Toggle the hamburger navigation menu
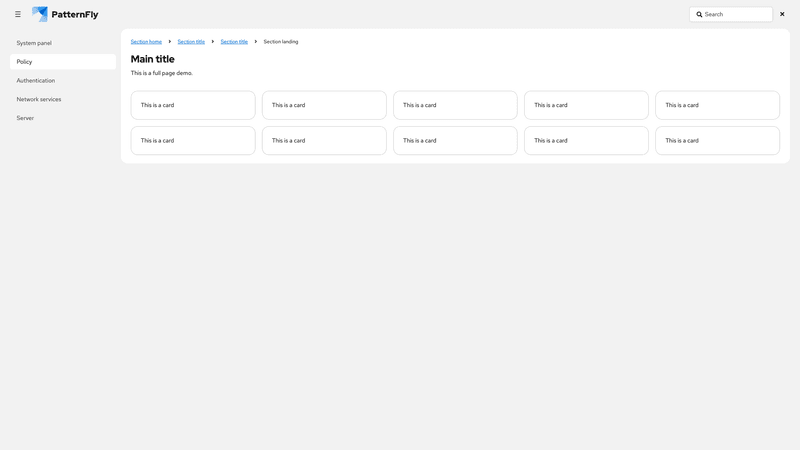Screen dimensions: 800x450 point(18,14)
